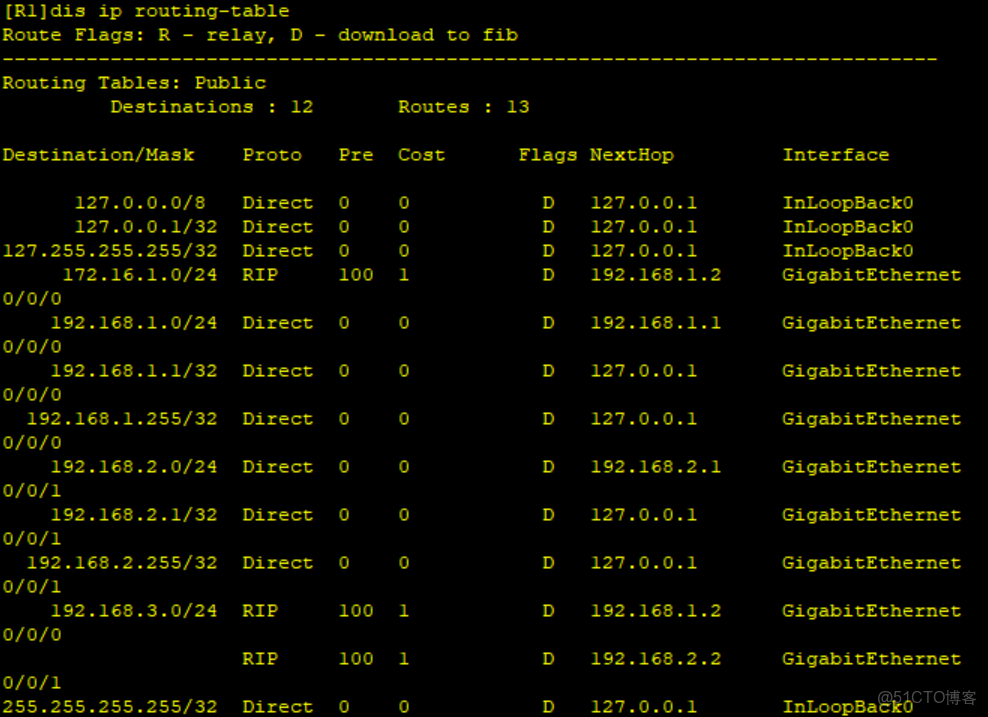Click the 'Destination/Mask' column header
This screenshot has height=717, width=988.
click(x=98, y=155)
